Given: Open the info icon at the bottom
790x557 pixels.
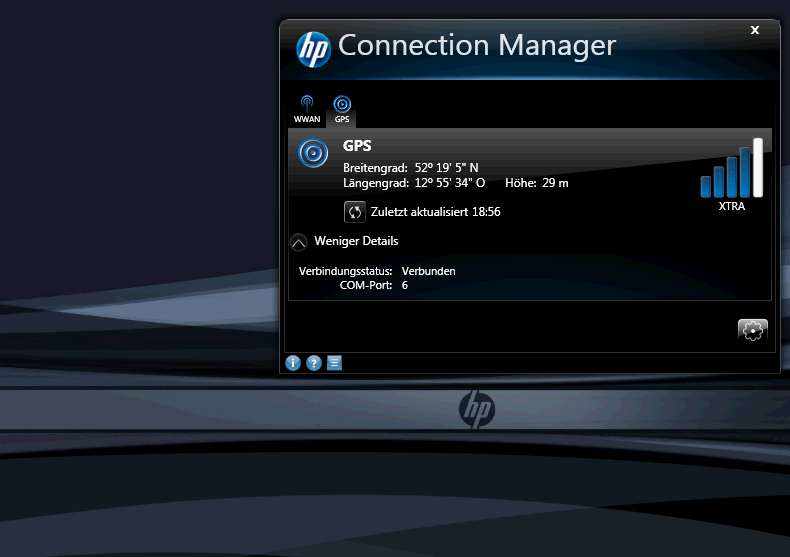Looking at the screenshot, I should point(293,363).
